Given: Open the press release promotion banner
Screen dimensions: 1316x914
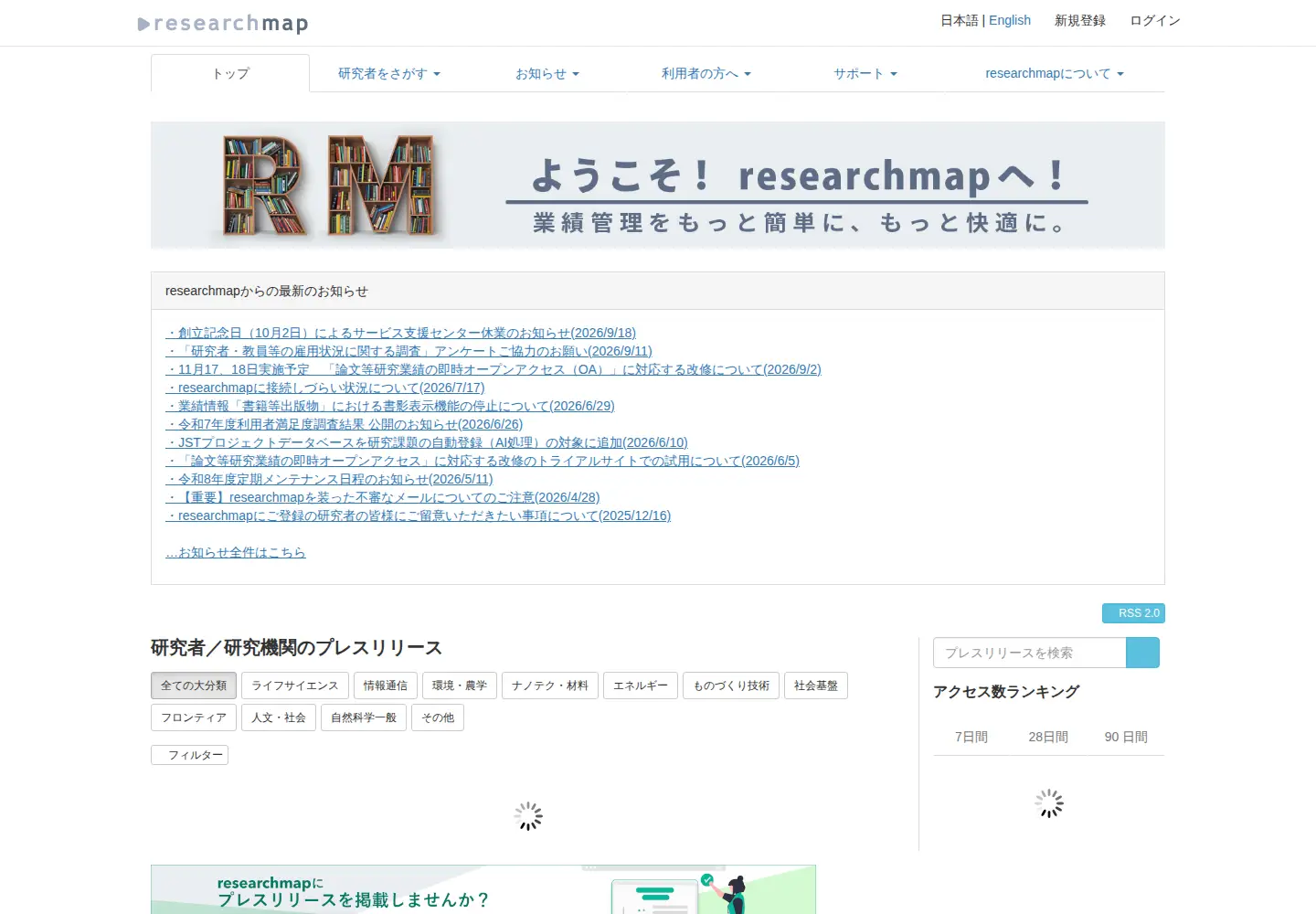Looking at the screenshot, I should pyautogui.click(x=483, y=889).
